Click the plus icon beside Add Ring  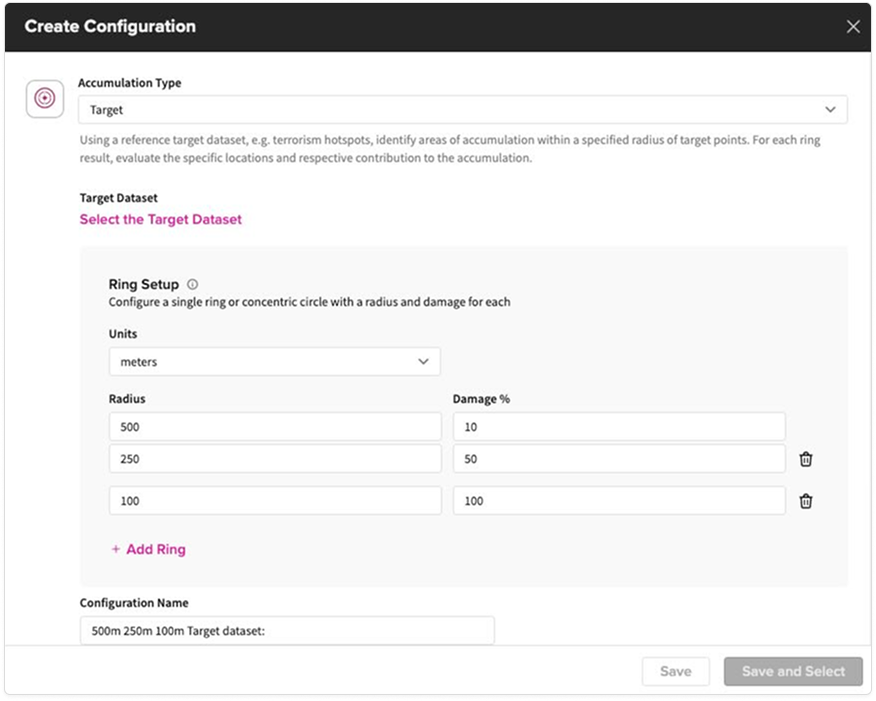tap(115, 549)
